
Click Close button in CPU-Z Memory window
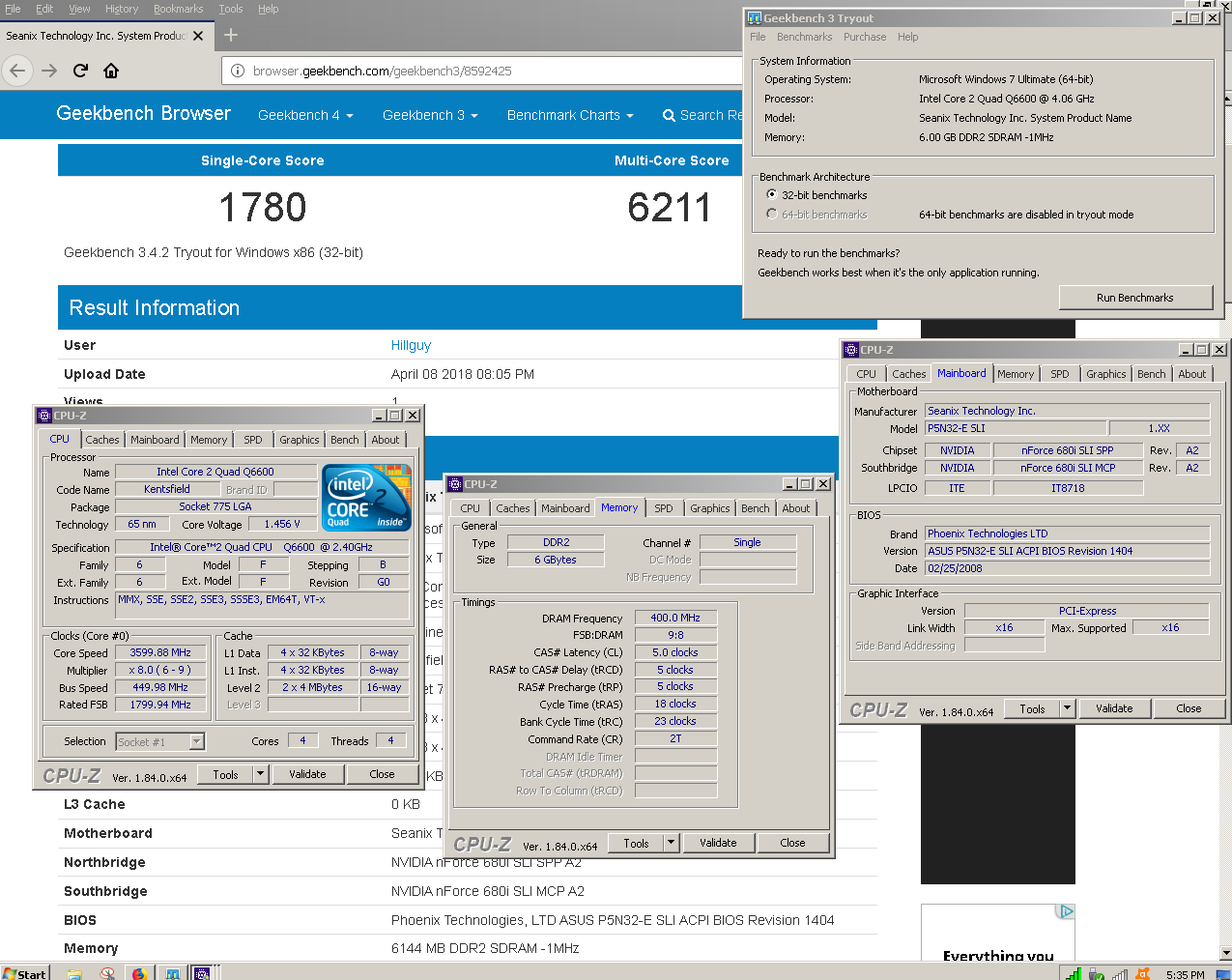point(792,843)
